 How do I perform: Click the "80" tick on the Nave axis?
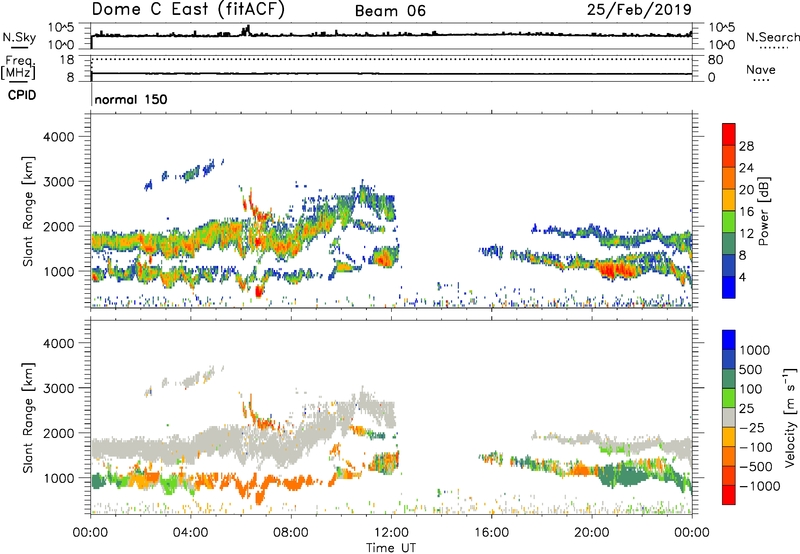pos(715,60)
